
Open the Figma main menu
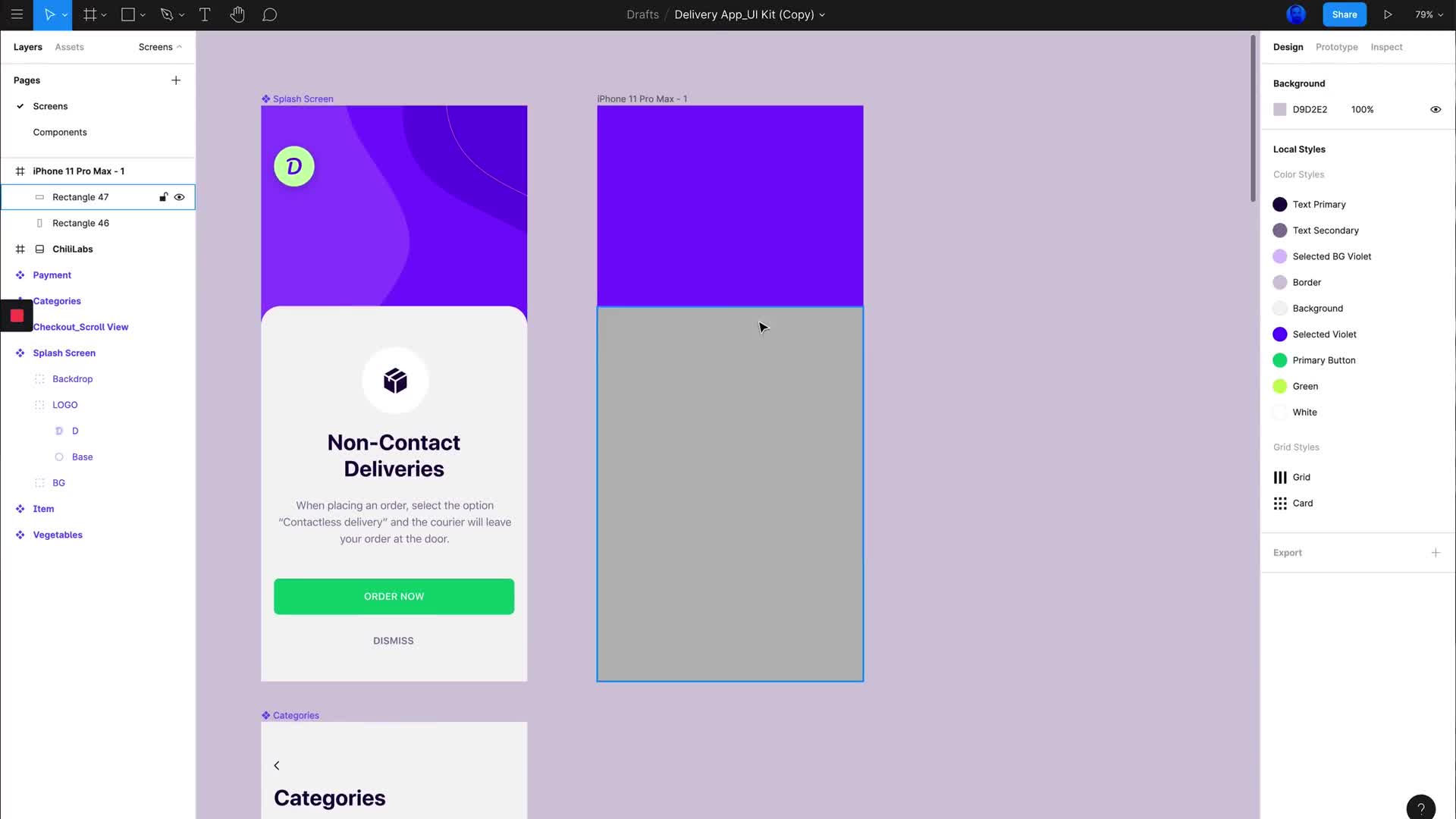[x=17, y=14]
